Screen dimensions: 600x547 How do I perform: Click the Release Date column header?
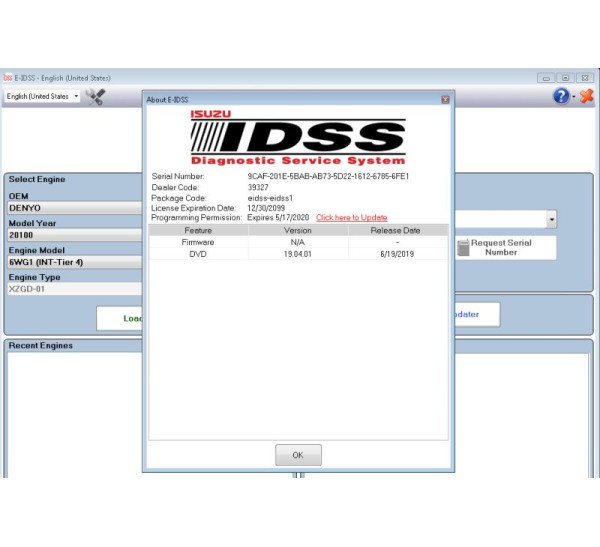[x=397, y=230]
